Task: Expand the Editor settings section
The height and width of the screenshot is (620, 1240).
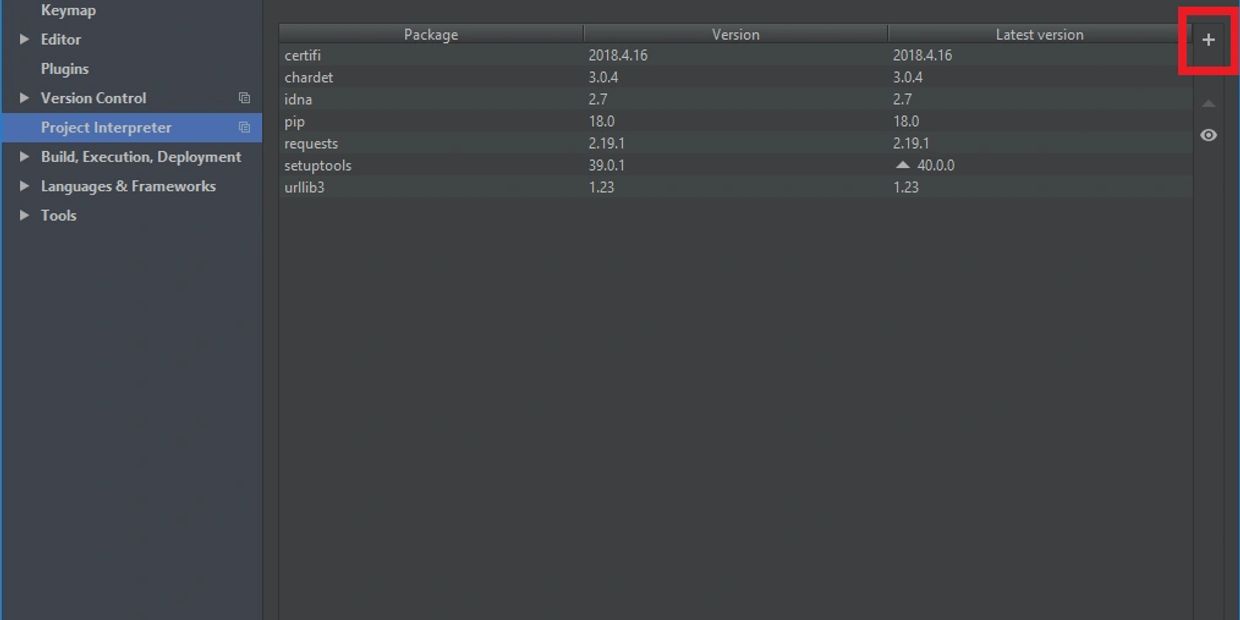Action: tap(25, 40)
